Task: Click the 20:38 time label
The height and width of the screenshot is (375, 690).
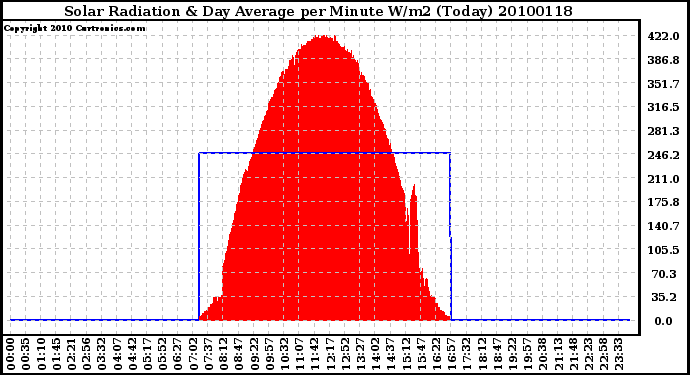Action: [x=542, y=354]
